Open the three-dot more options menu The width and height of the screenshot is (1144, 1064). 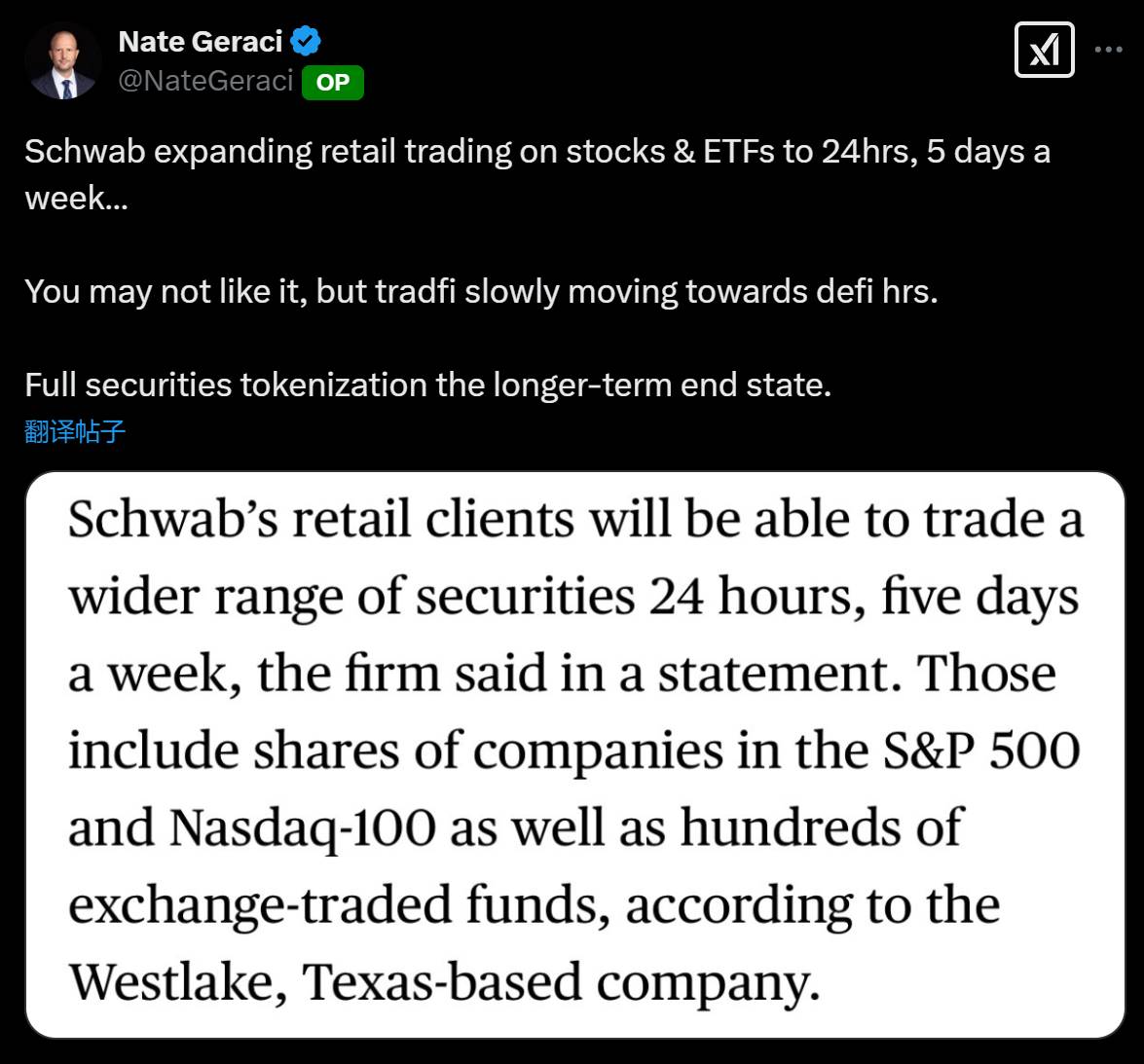pyautogui.click(x=1108, y=50)
